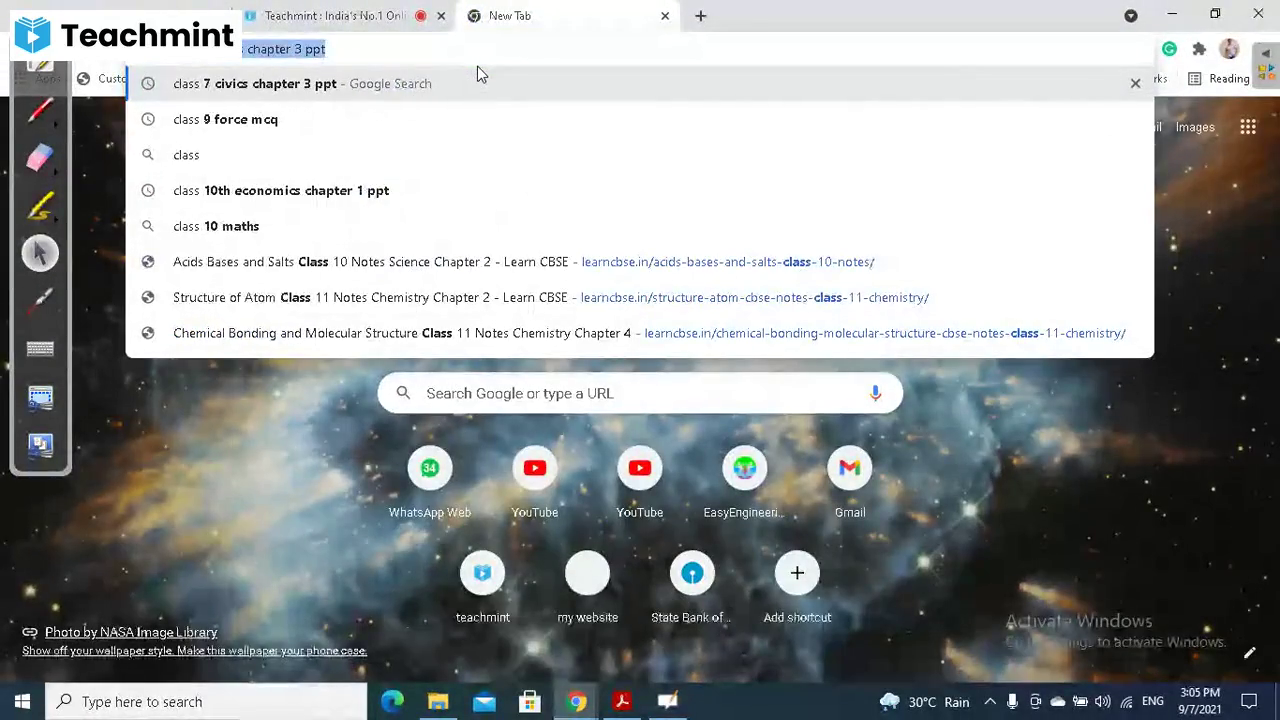This screenshot has height=720, width=1280.
Task: Remove the class 7 civics suggestion
Action: (1135, 84)
